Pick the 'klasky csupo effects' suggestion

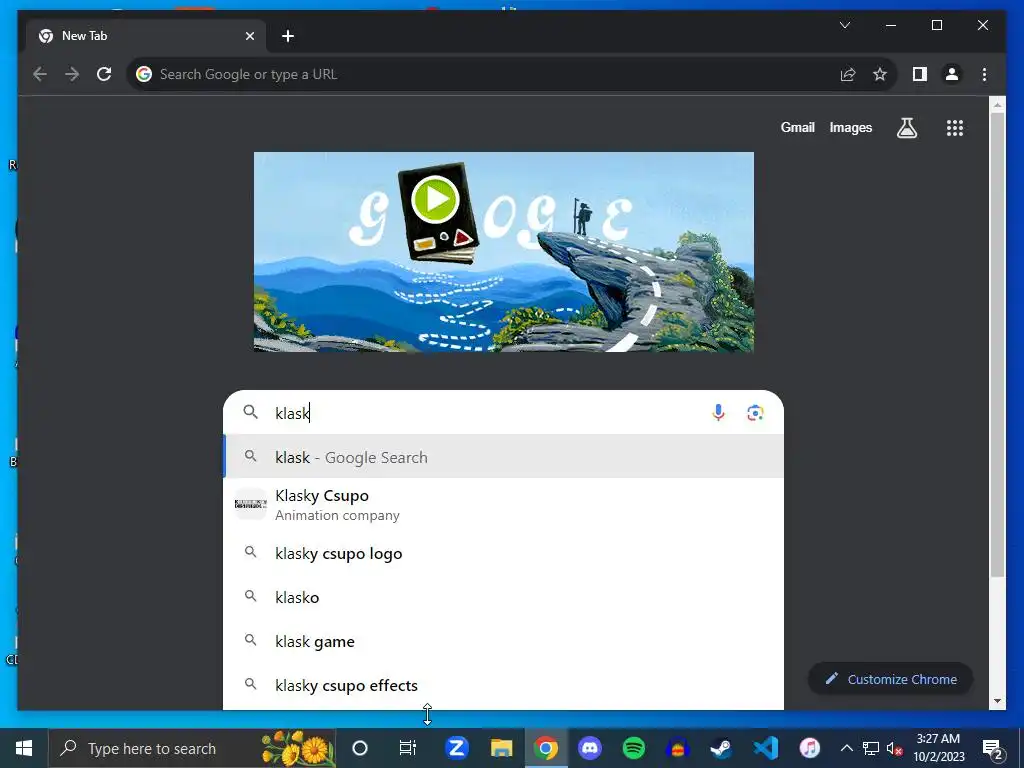pos(504,685)
